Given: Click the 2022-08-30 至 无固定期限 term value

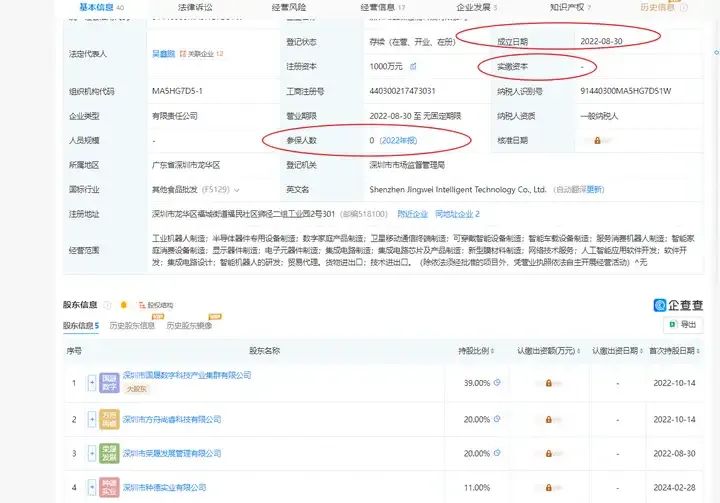Looking at the screenshot, I should tap(415, 116).
